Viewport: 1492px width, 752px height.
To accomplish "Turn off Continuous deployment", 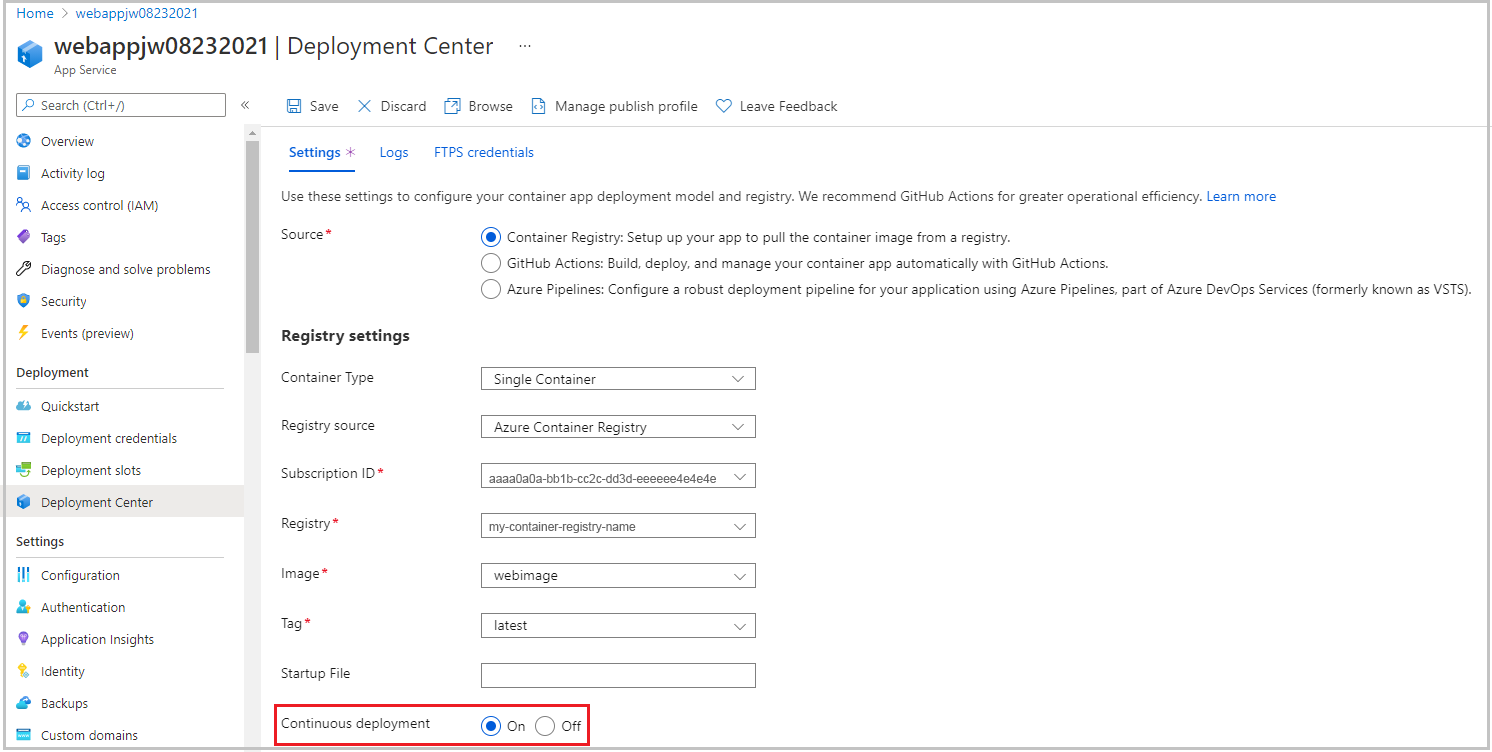I will tap(545, 726).
